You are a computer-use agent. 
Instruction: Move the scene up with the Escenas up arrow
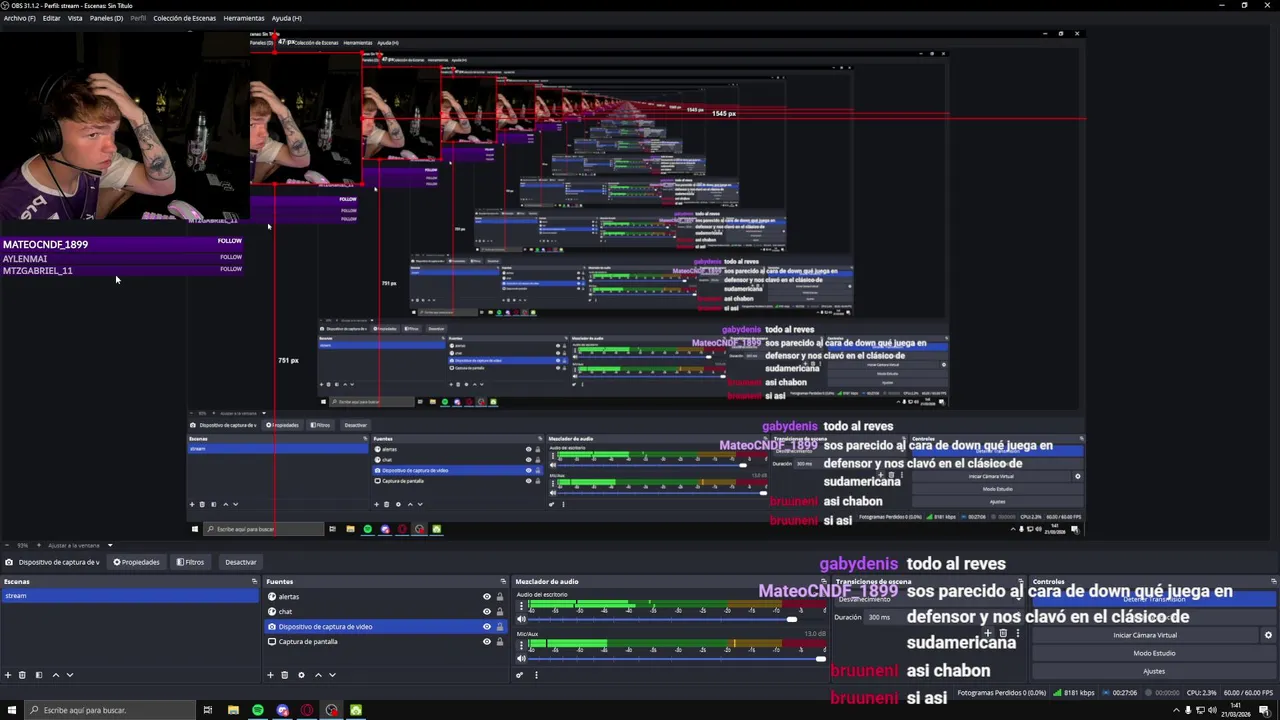pos(55,675)
